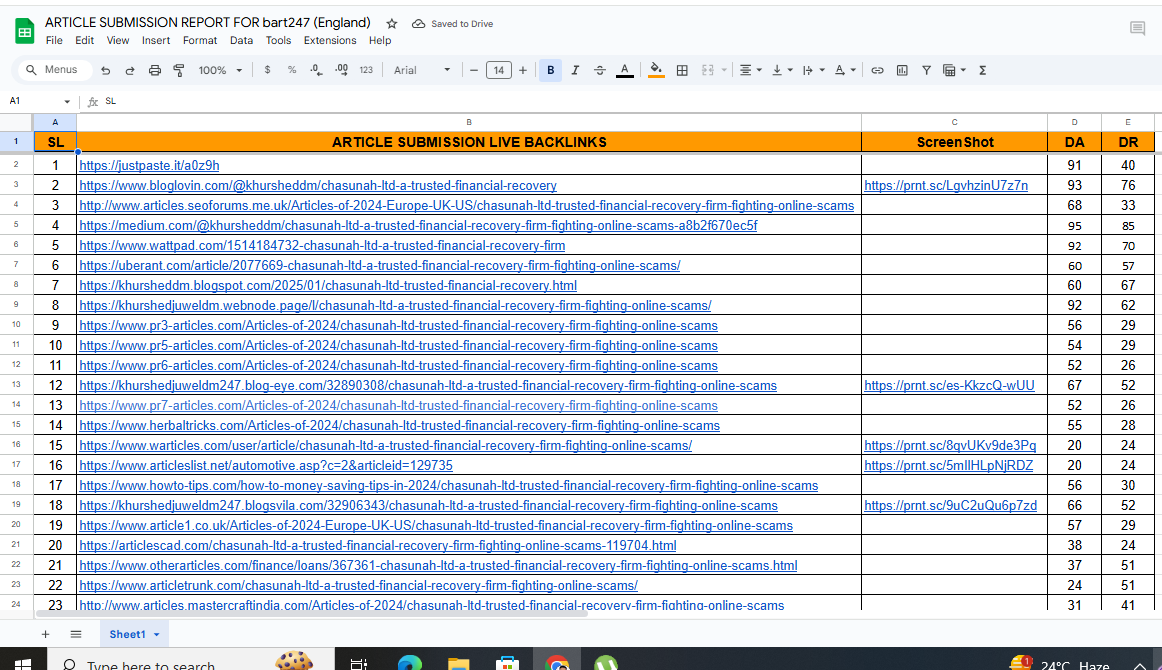Apply a border using the Borders icon
1162x670 pixels.
(682, 70)
